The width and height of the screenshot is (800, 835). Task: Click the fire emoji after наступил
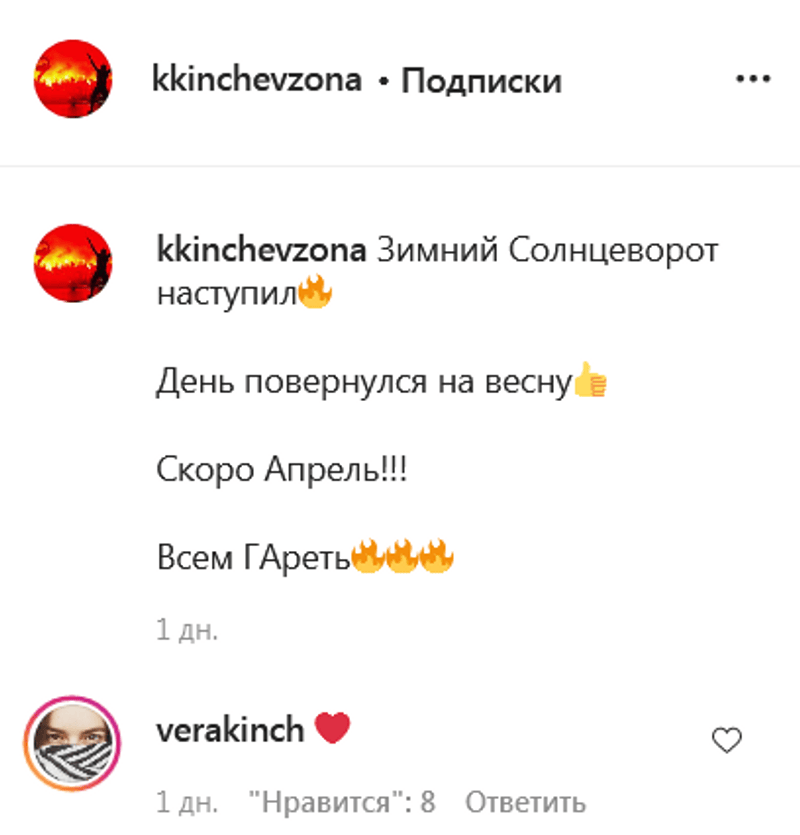(315, 291)
